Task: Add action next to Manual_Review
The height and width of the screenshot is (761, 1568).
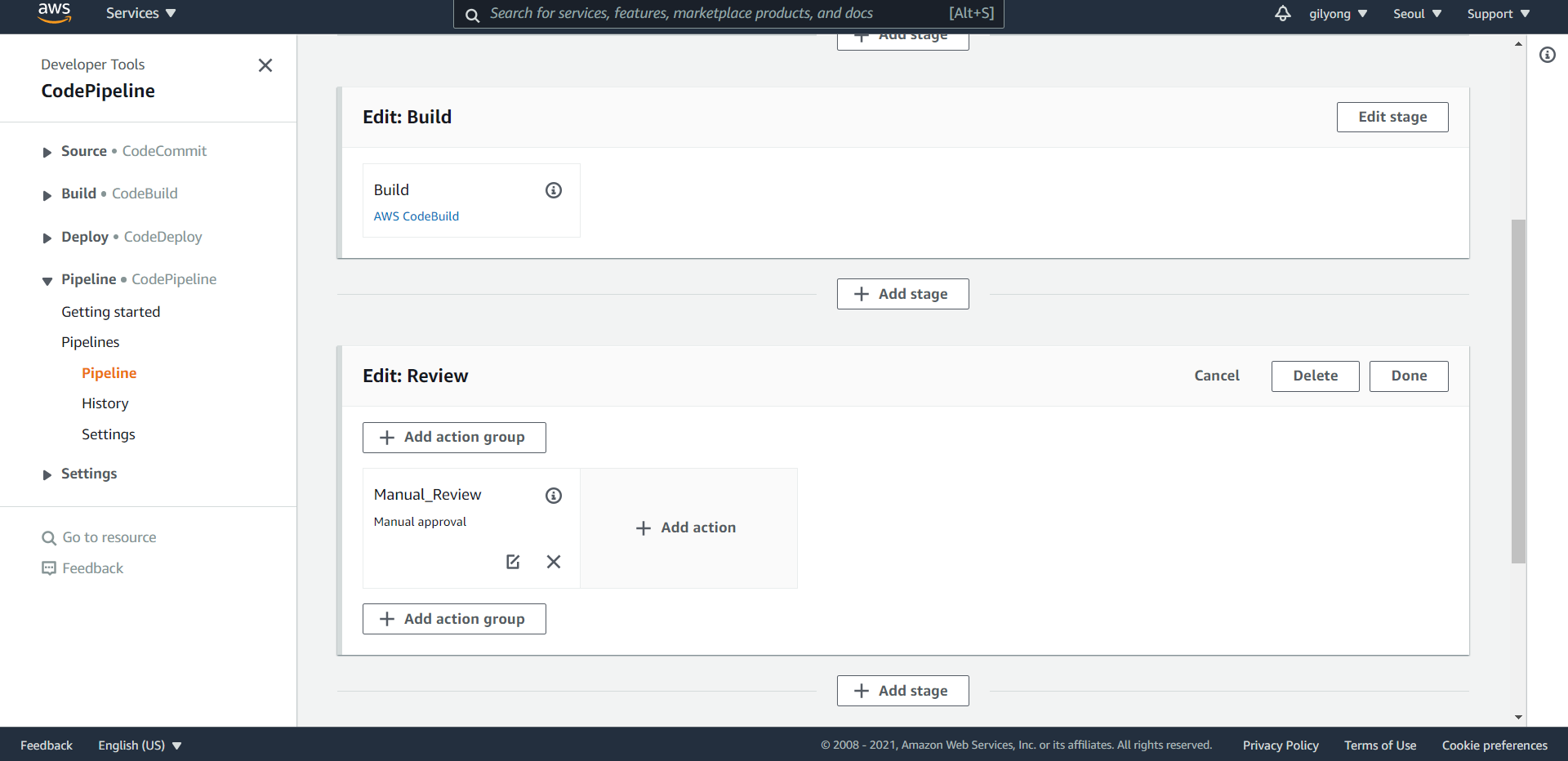Action: tap(687, 527)
